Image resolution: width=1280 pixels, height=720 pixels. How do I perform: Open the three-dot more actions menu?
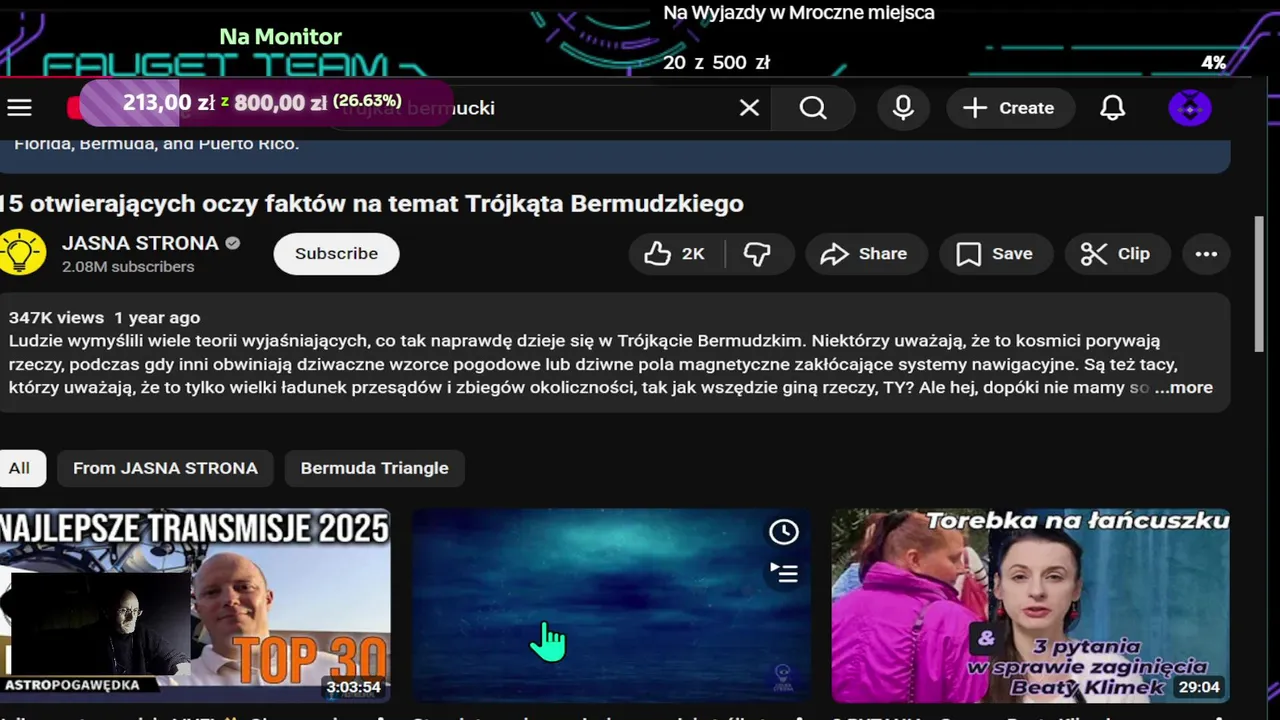point(1206,254)
